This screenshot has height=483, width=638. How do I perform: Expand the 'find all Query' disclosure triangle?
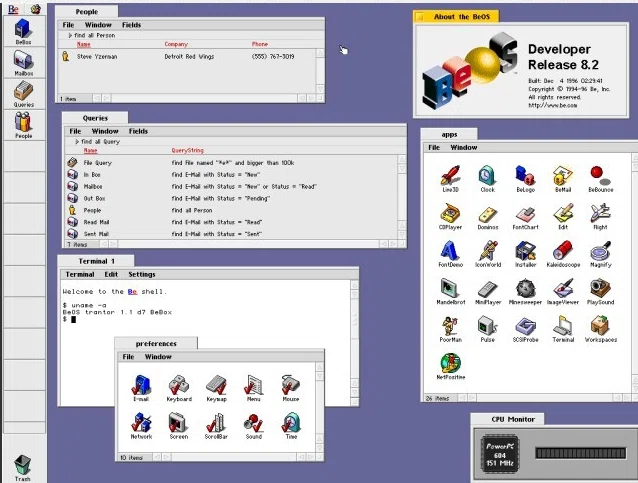(77, 142)
